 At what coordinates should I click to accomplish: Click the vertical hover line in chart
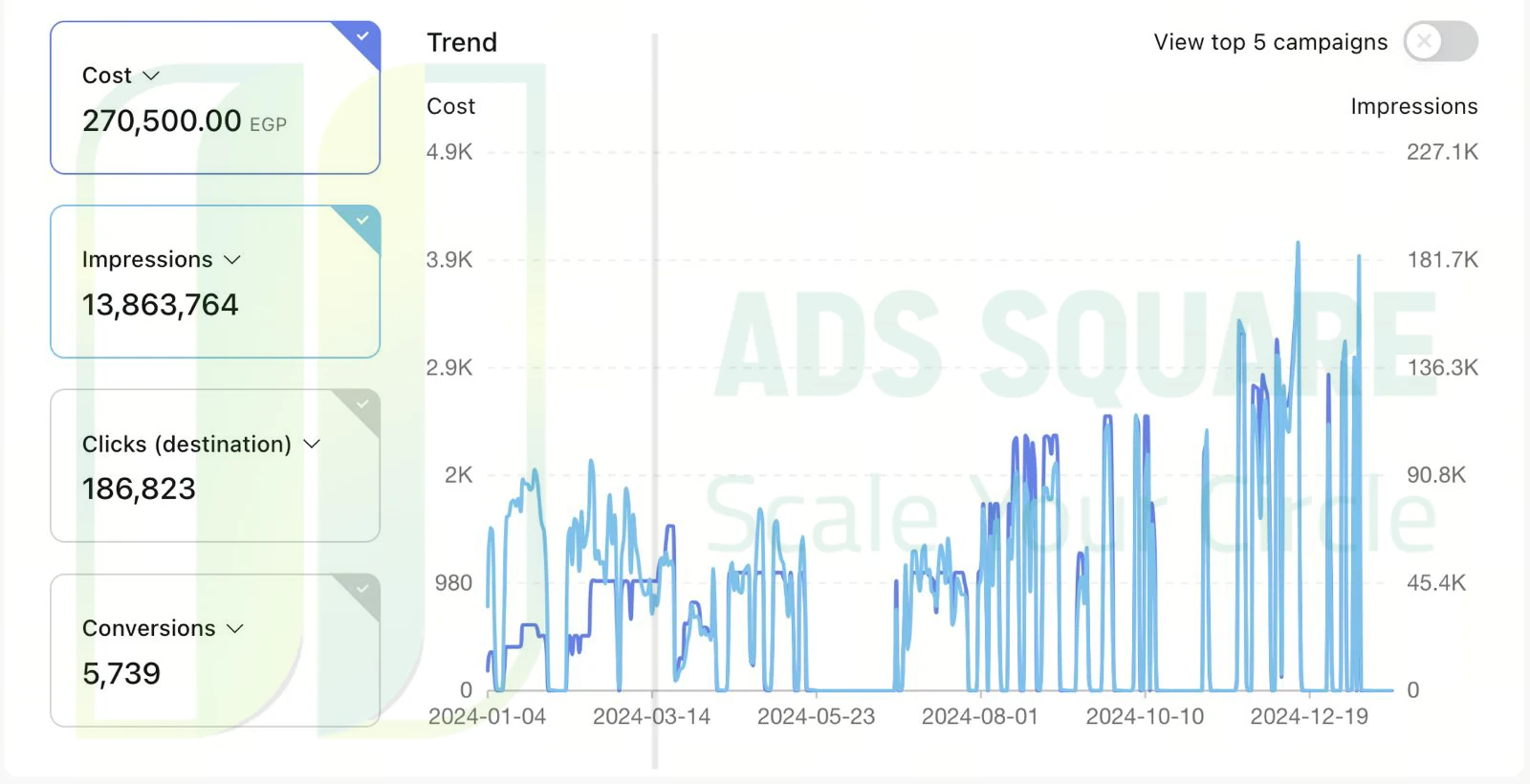655,402
